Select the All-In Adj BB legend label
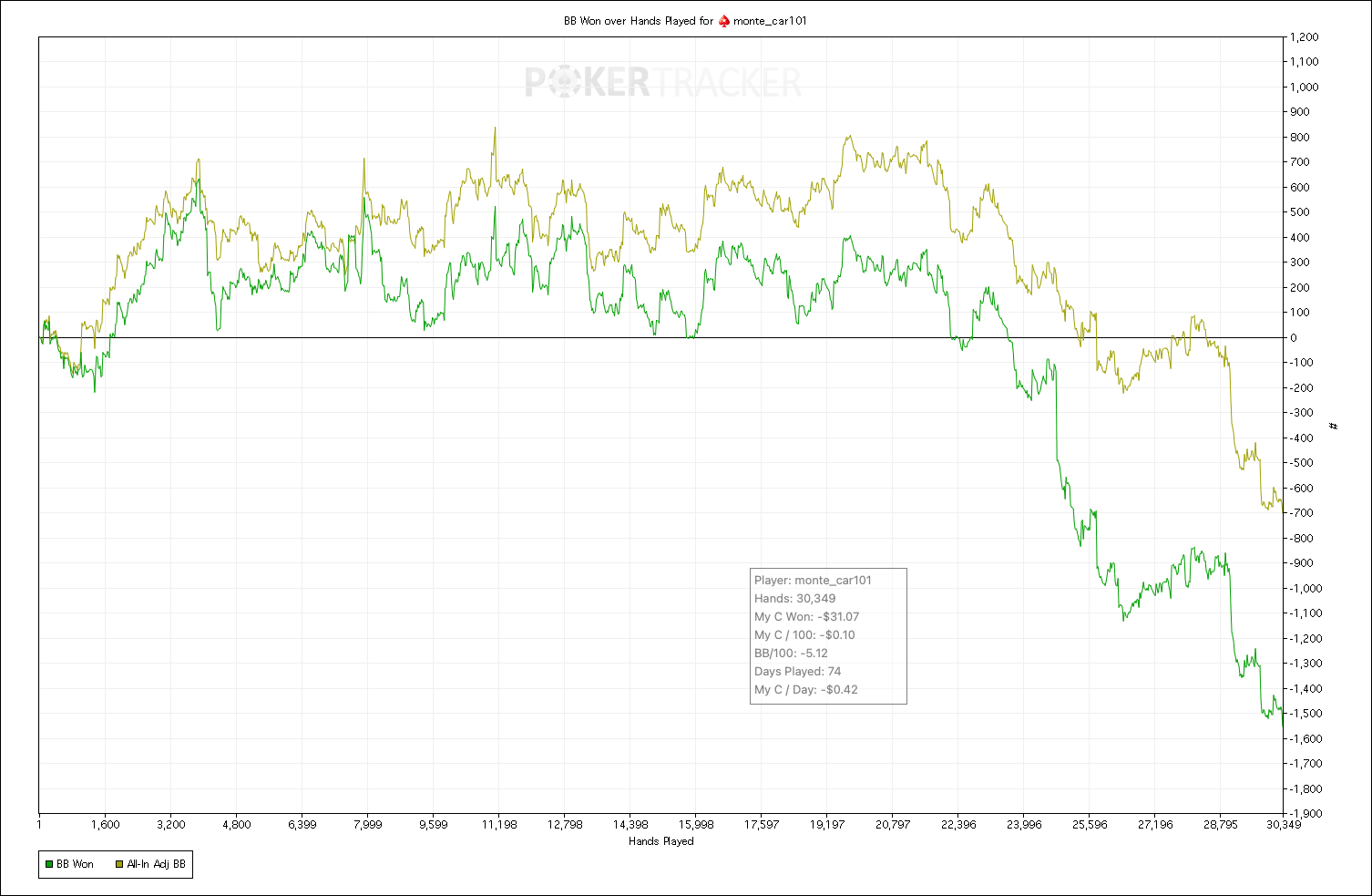 tap(156, 864)
